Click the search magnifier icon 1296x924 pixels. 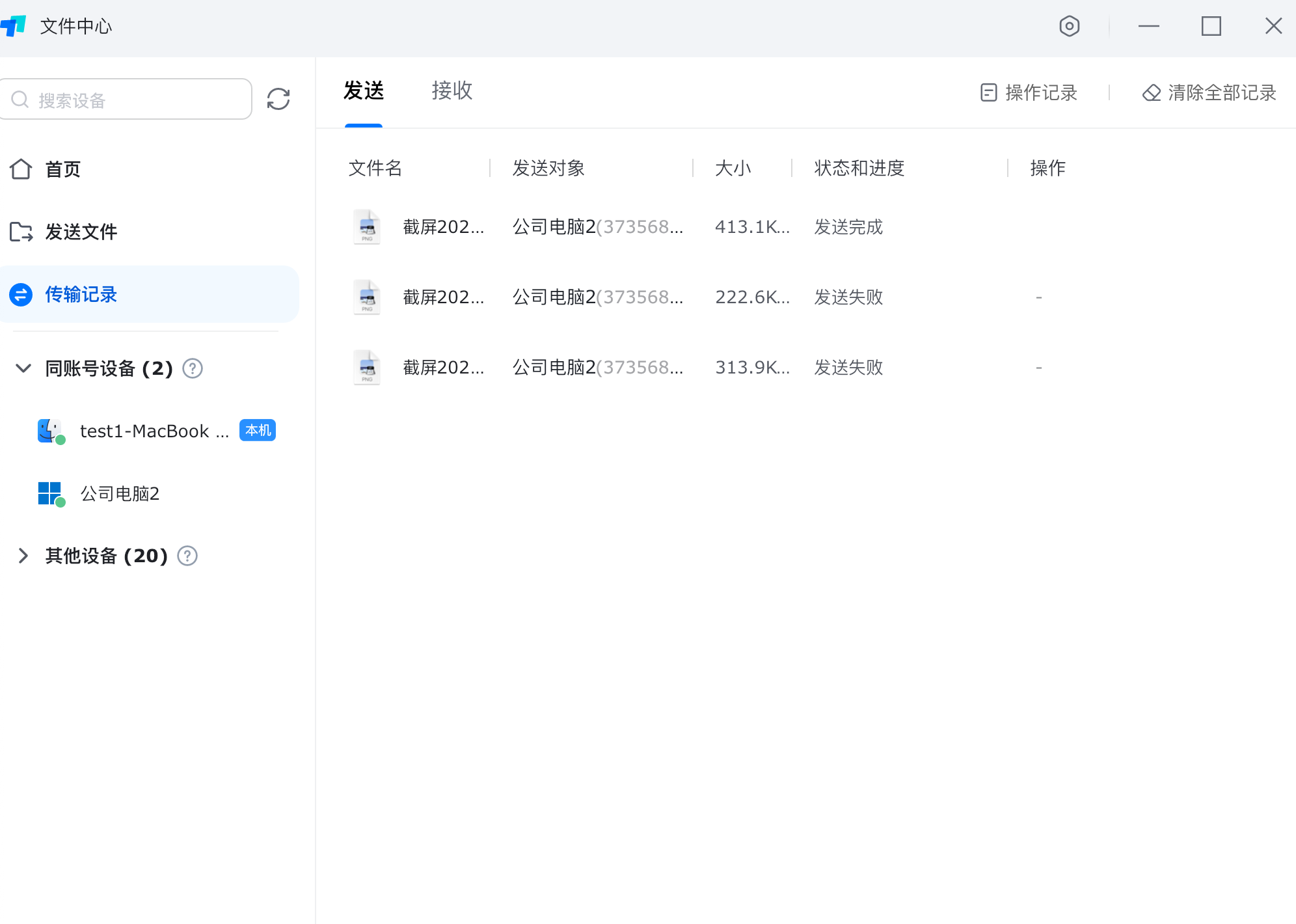pos(20,98)
